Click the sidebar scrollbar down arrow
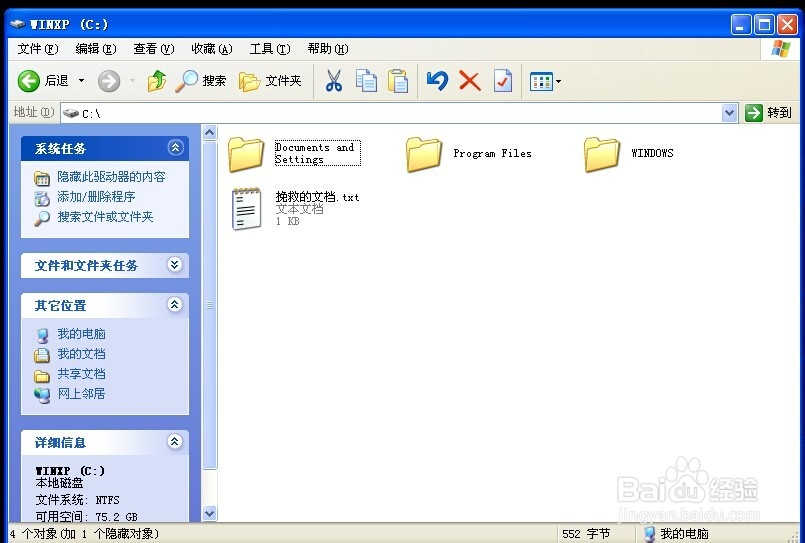Image resolution: width=805 pixels, height=543 pixels. click(x=209, y=513)
